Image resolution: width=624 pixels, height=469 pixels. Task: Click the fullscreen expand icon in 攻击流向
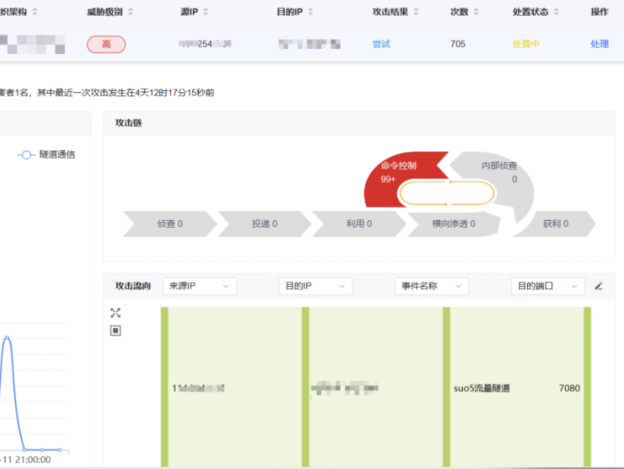tap(115, 313)
